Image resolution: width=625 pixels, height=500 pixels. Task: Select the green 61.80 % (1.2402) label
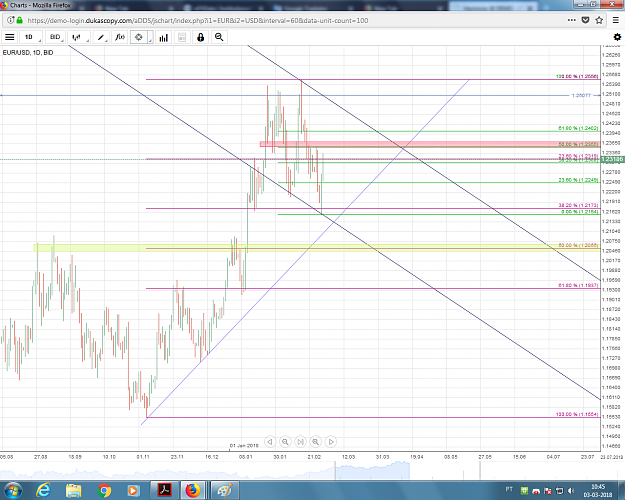pos(578,128)
